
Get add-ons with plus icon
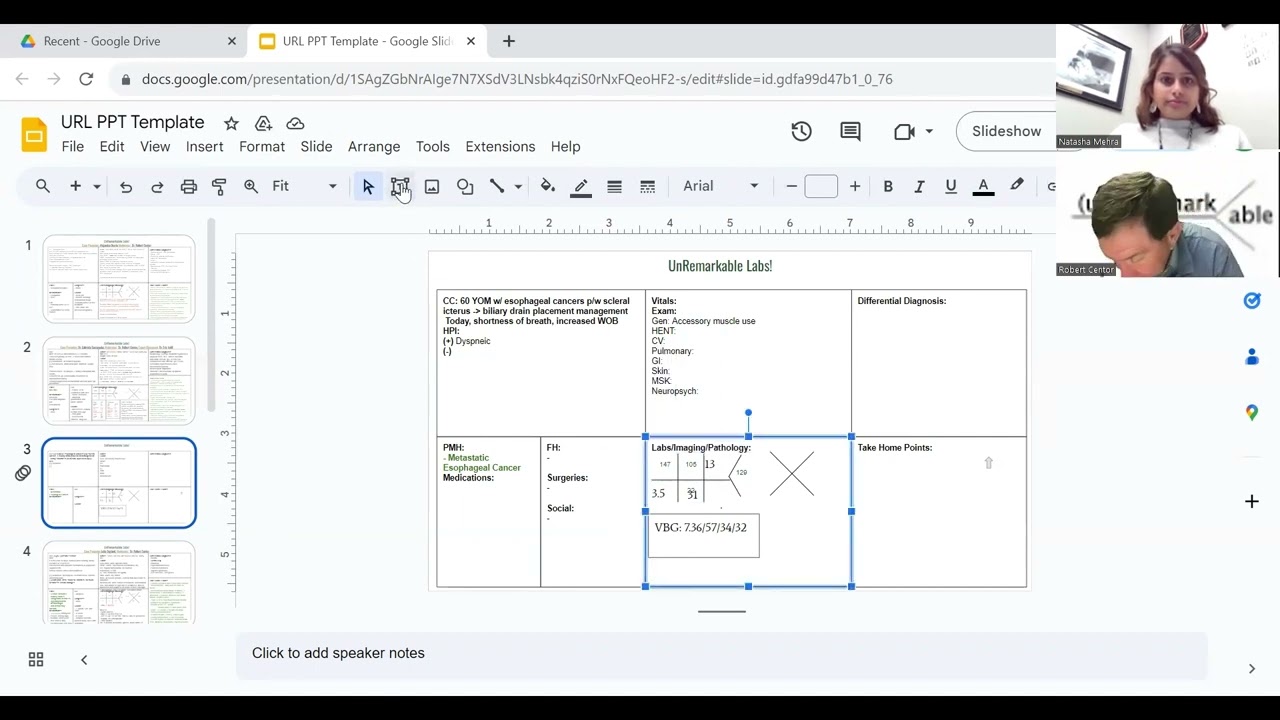(1252, 501)
